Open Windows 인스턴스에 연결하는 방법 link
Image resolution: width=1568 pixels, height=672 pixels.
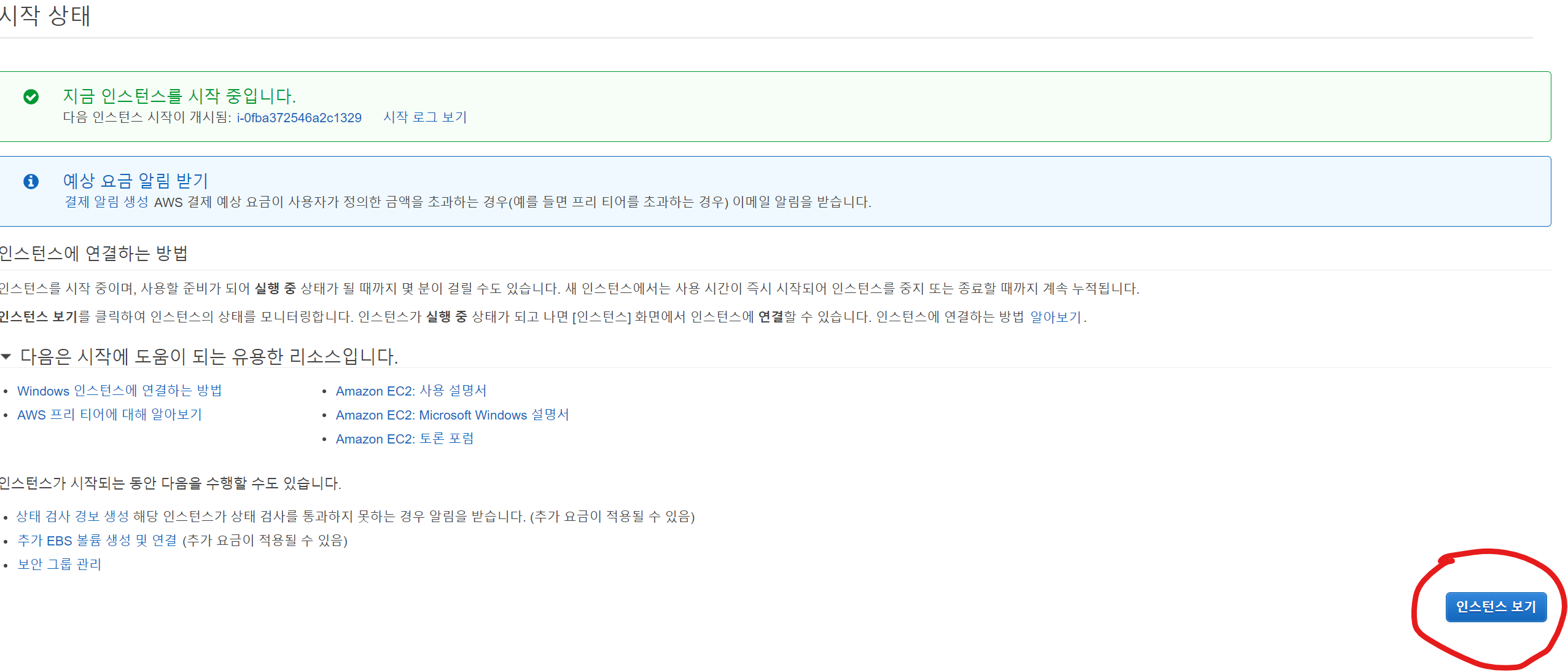point(120,391)
